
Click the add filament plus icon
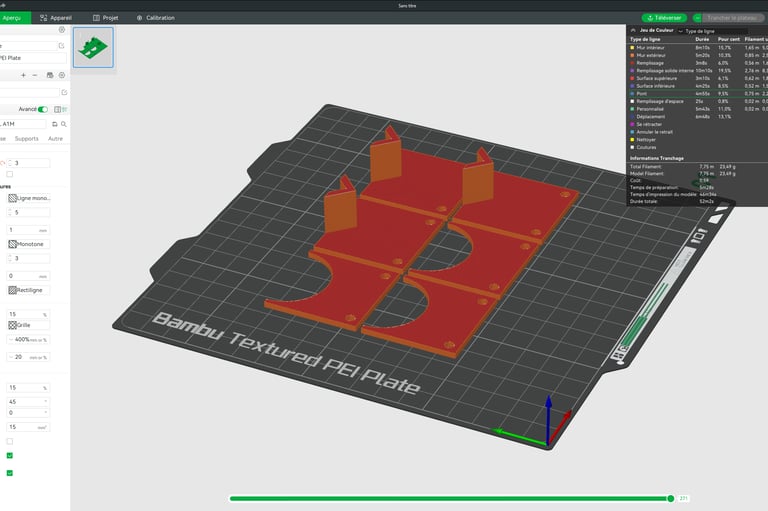(x=24, y=75)
